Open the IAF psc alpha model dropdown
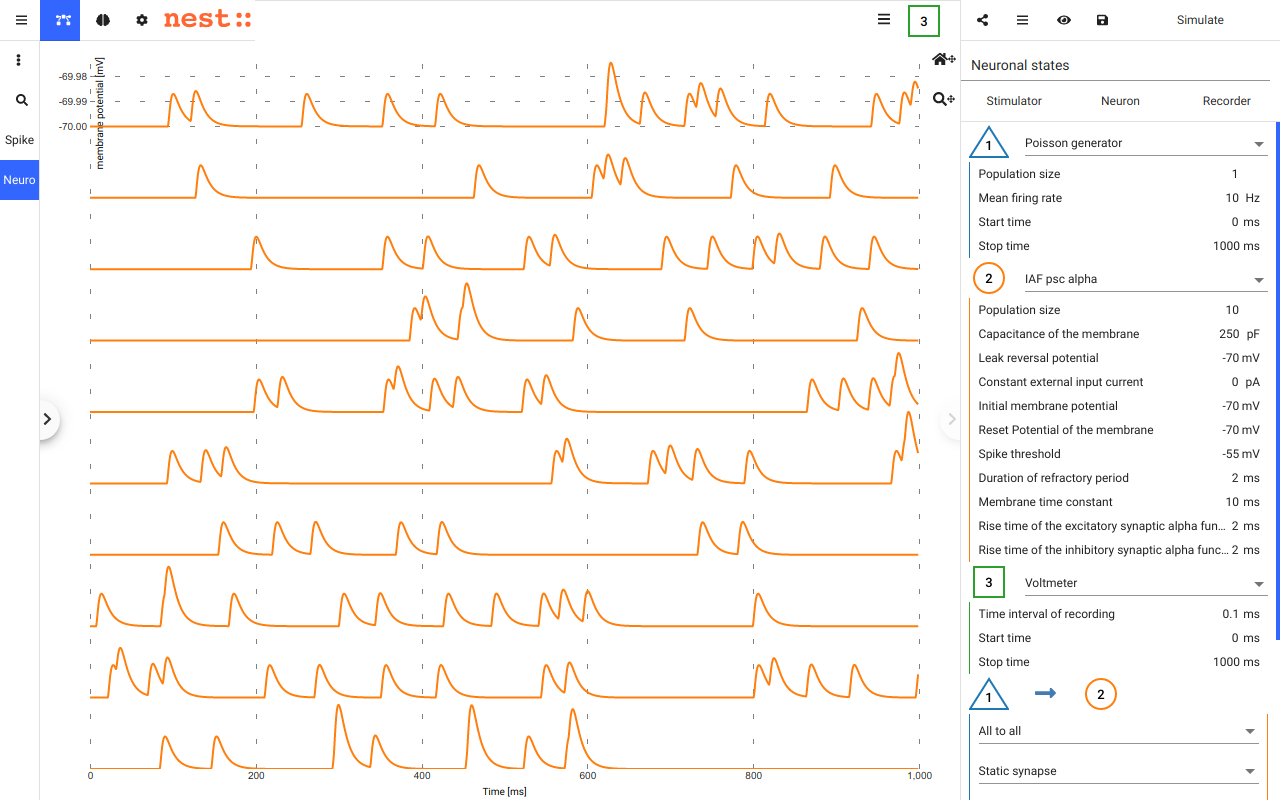1280x800 pixels. tap(1146, 280)
